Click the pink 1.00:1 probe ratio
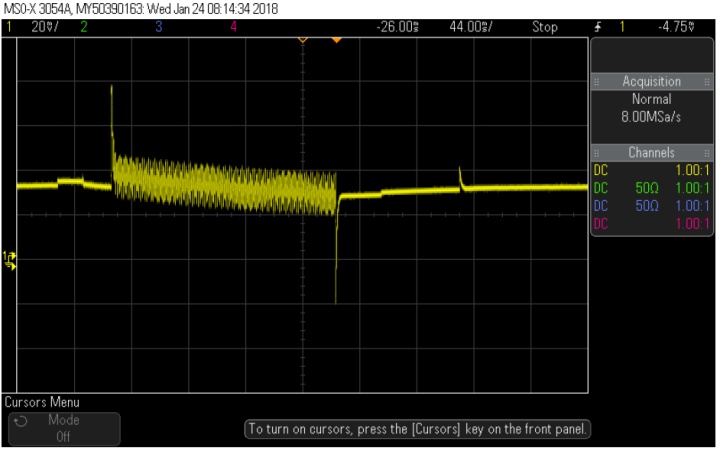 [x=692, y=224]
